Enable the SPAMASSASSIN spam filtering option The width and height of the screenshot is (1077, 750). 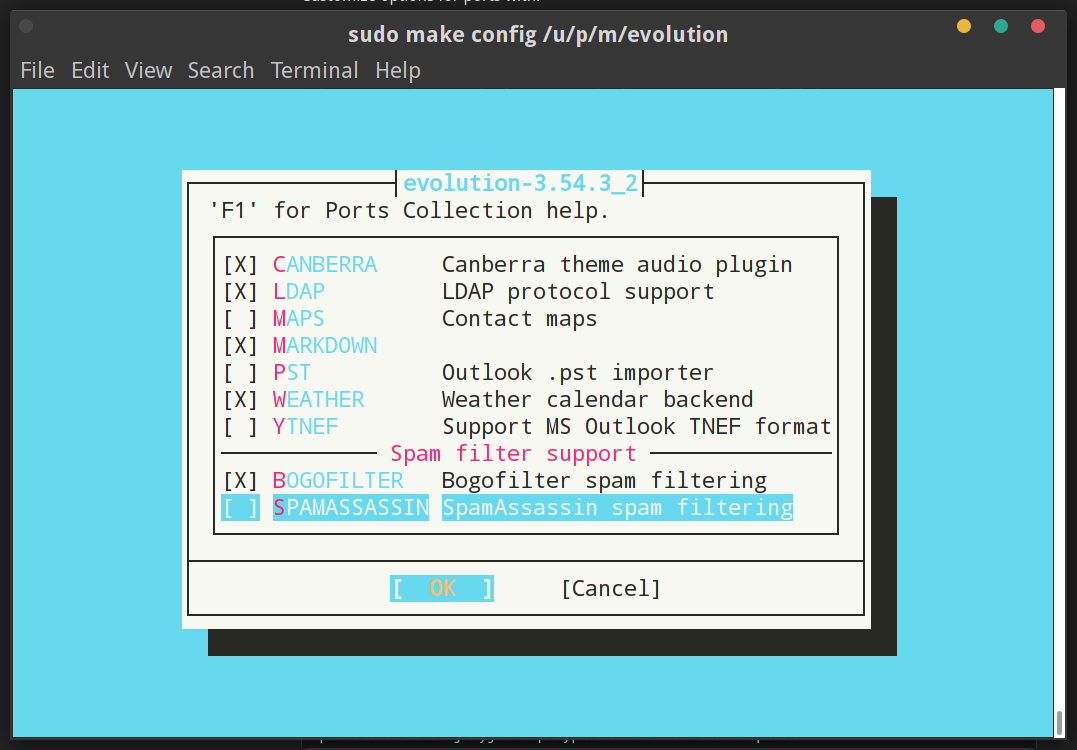tap(240, 508)
